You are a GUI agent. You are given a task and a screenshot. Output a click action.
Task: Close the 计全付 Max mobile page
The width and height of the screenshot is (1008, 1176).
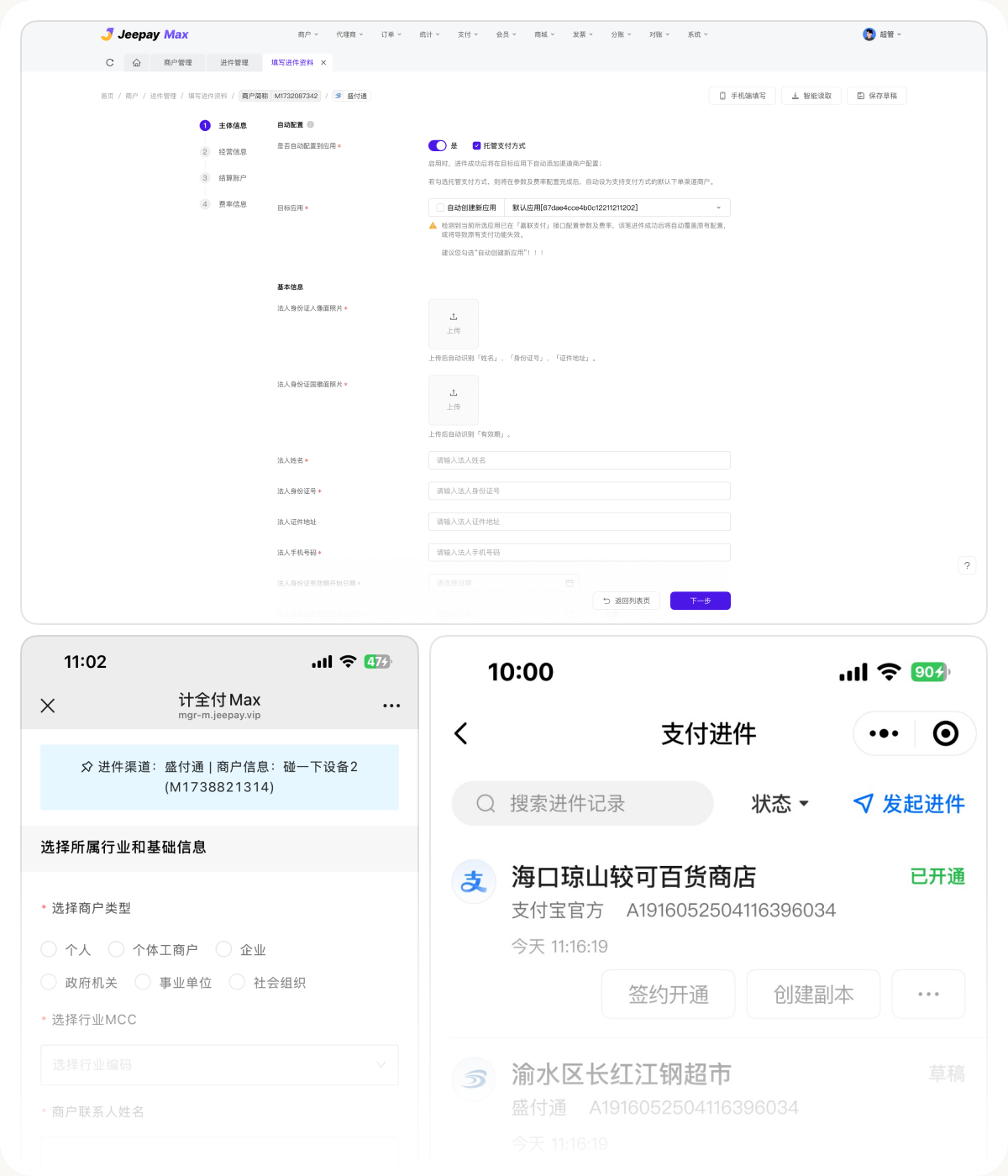[48, 706]
